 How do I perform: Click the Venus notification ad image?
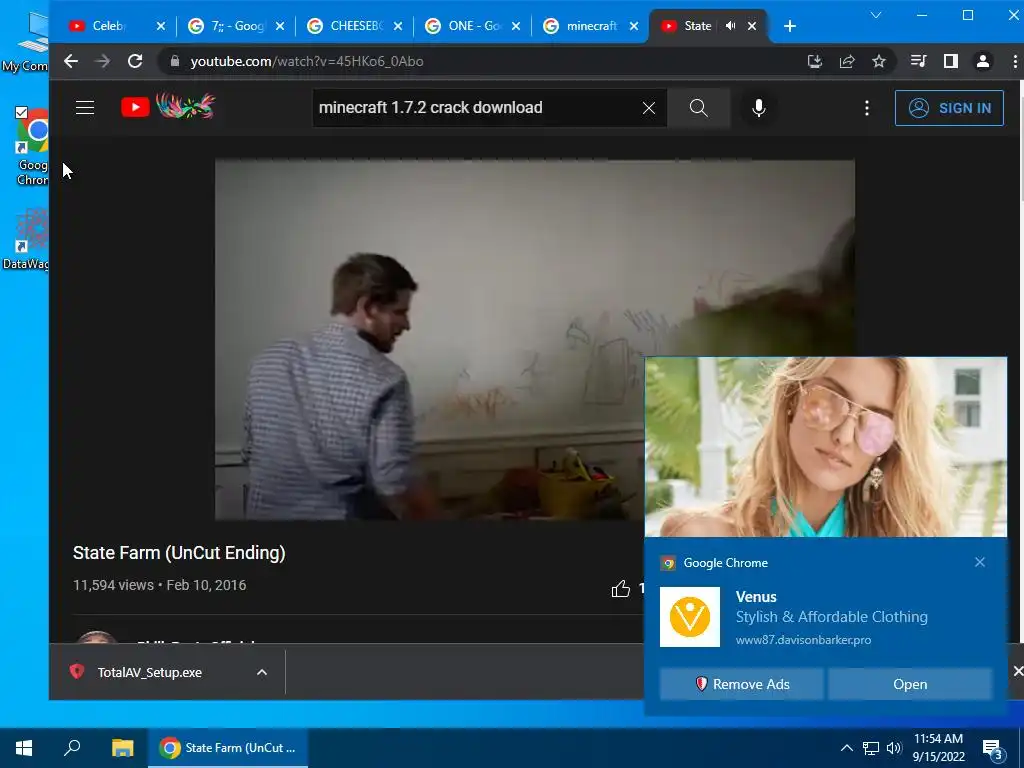[825, 447]
